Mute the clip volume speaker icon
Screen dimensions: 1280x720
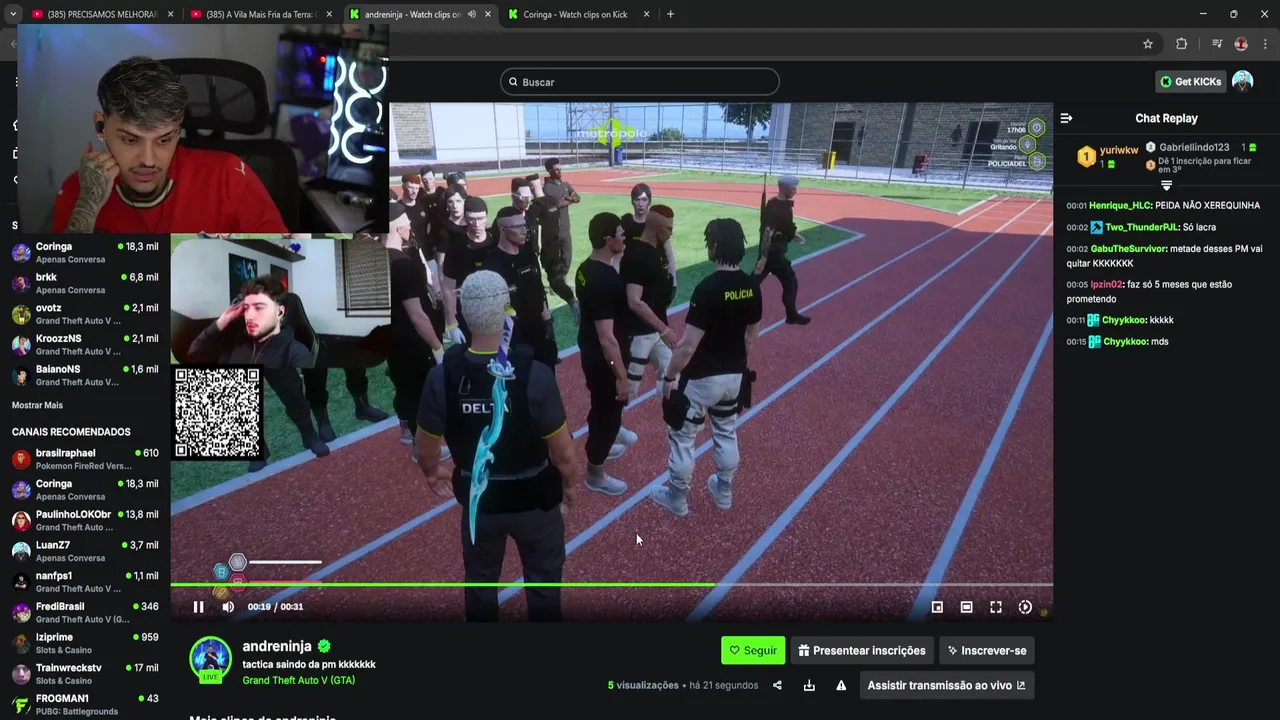click(228, 607)
